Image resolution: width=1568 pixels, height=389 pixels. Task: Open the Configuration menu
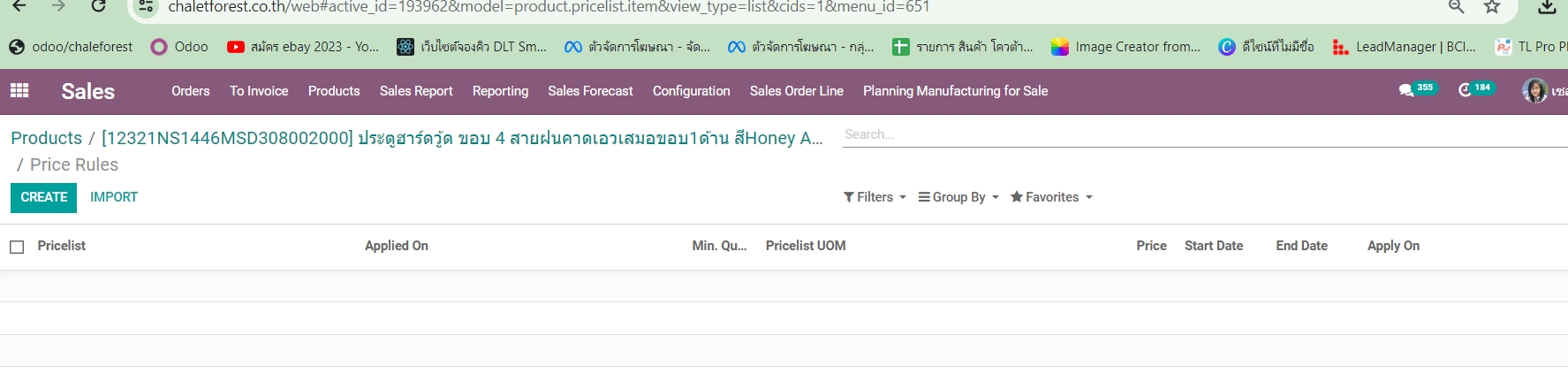point(691,91)
